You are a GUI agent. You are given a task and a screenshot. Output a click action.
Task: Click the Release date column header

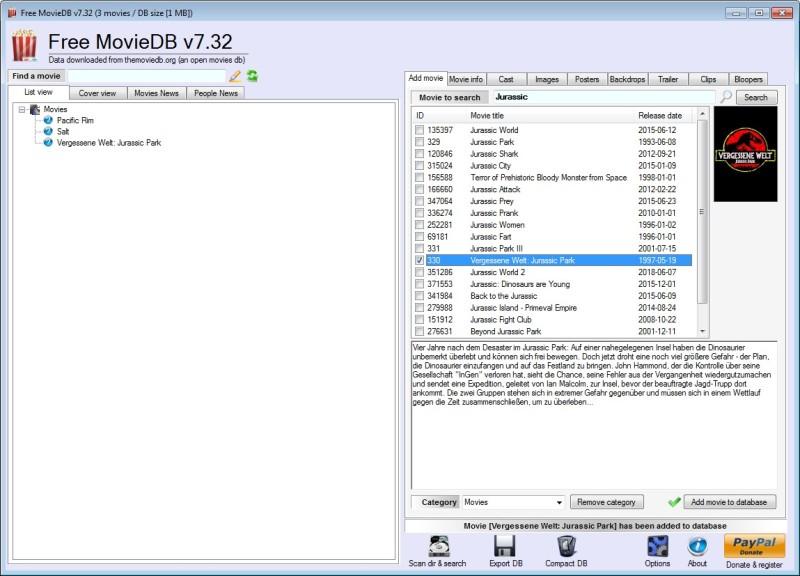pyautogui.click(x=660, y=116)
